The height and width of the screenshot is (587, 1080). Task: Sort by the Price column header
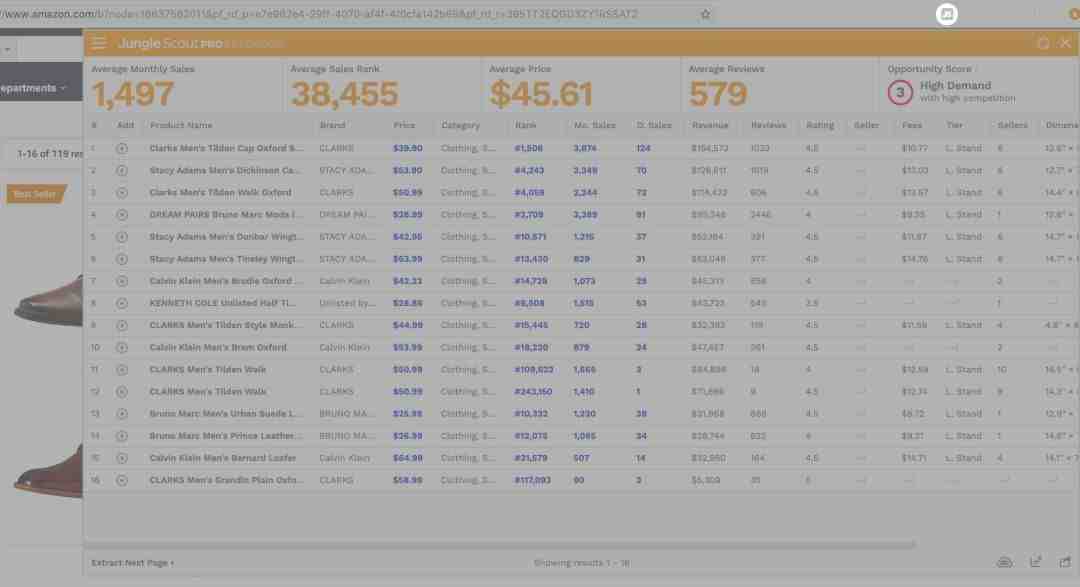tap(404, 125)
